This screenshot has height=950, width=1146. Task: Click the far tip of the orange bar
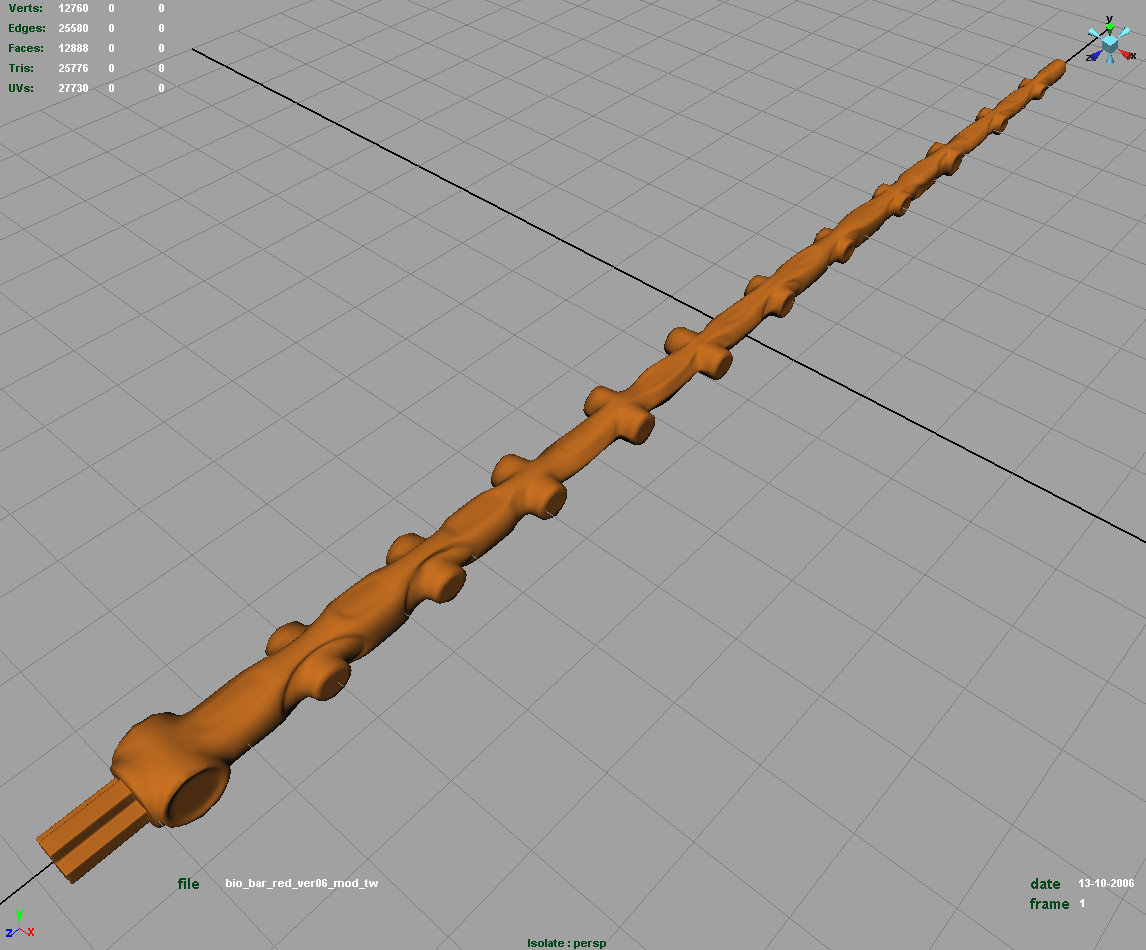coord(1058,67)
